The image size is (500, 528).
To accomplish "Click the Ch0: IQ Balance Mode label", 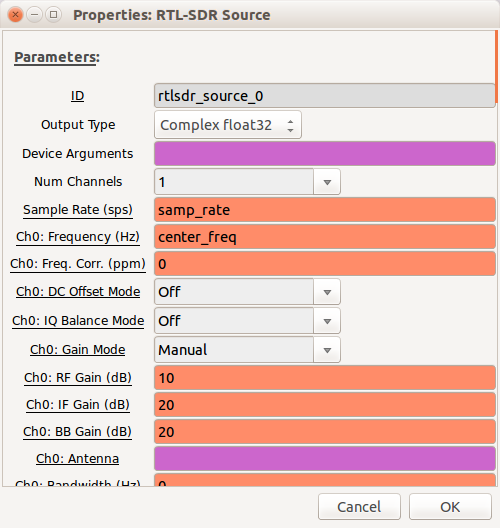I will (78, 321).
